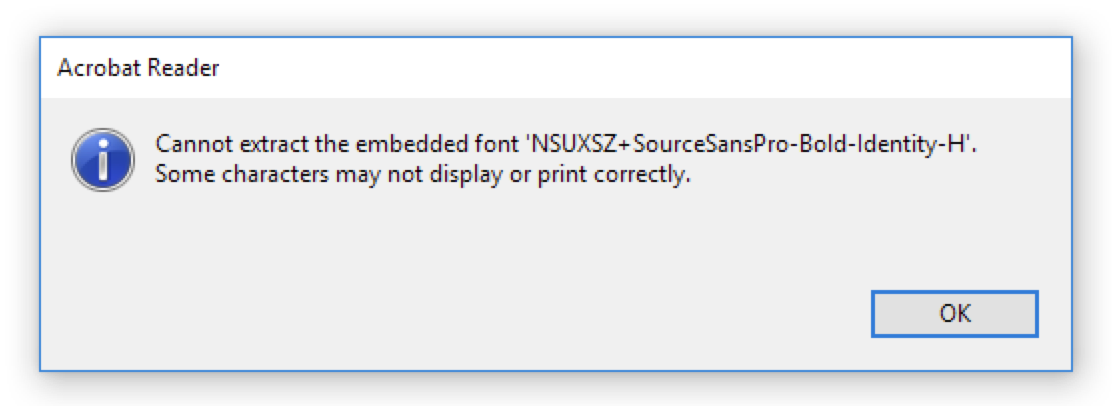Screen dimensions: 1112x406
Task: Click the 'Some characters may not display' line
Action: click(x=423, y=174)
